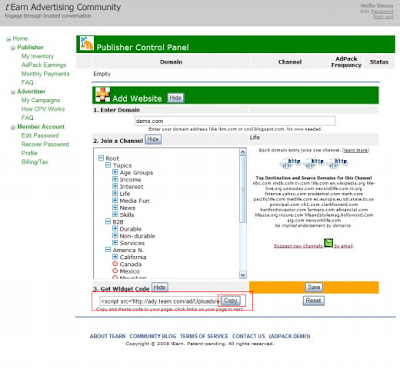
Task: Go to Monthly Payments
Action: pyautogui.click(x=45, y=74)
